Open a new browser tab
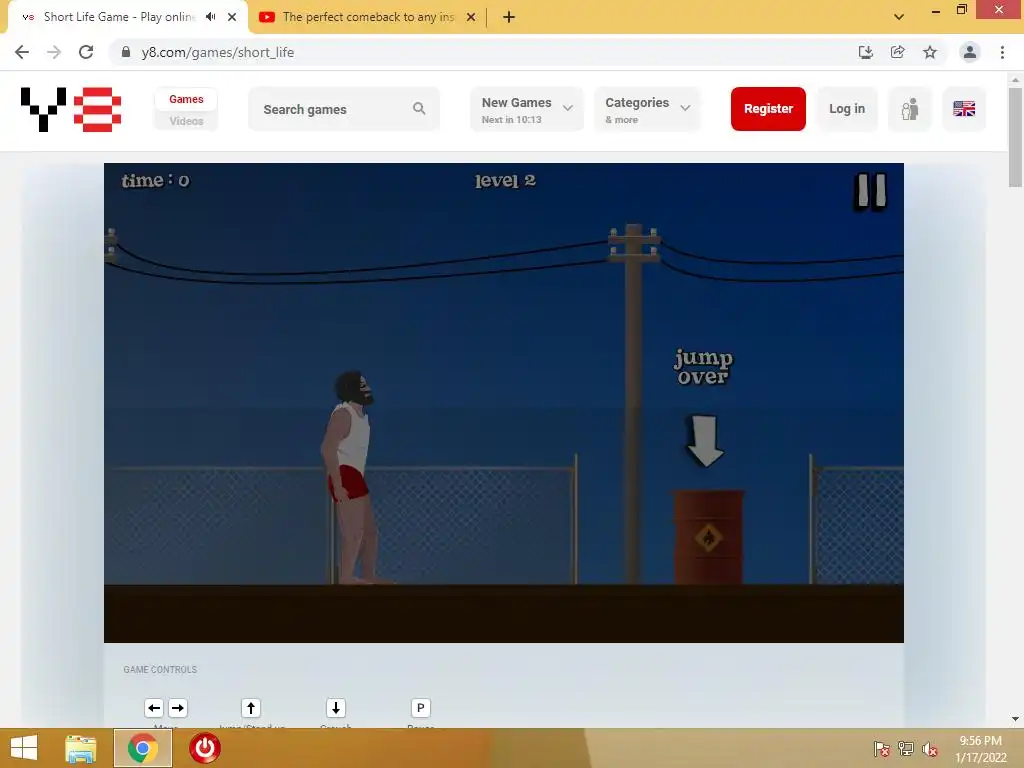 tap(509, 17)
